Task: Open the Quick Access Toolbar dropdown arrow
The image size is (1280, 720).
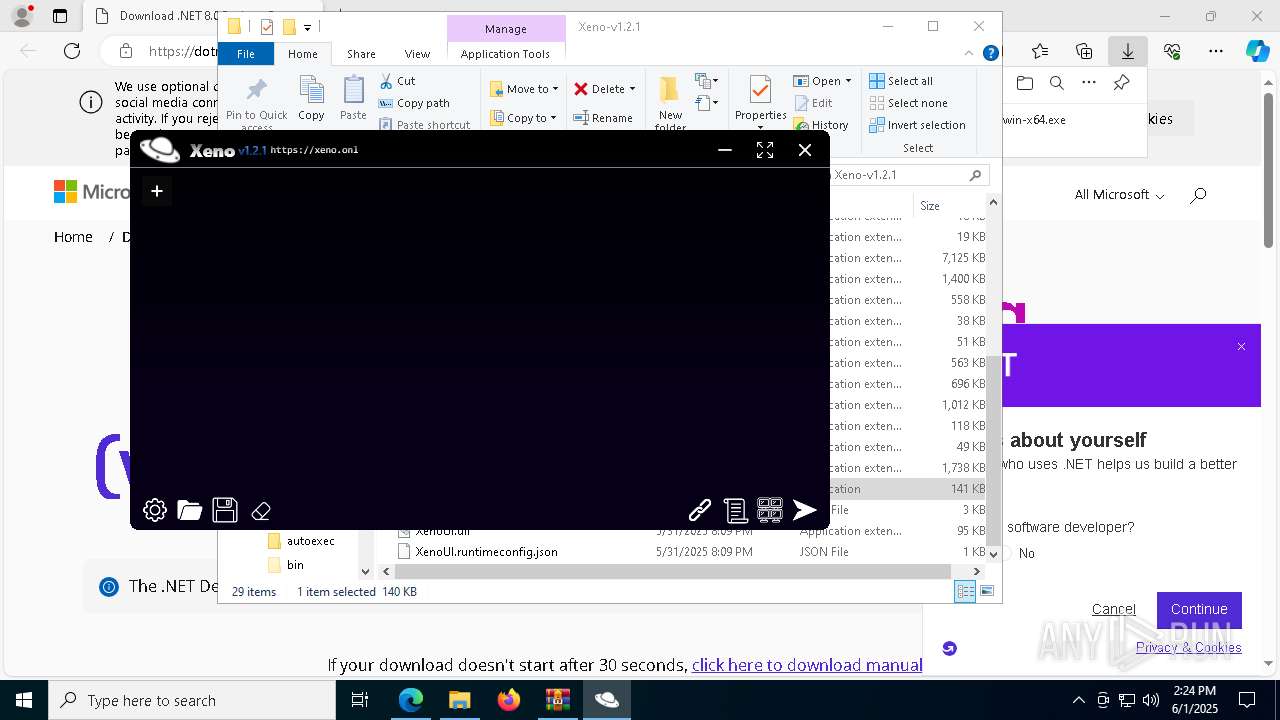Action: (308, 27)
